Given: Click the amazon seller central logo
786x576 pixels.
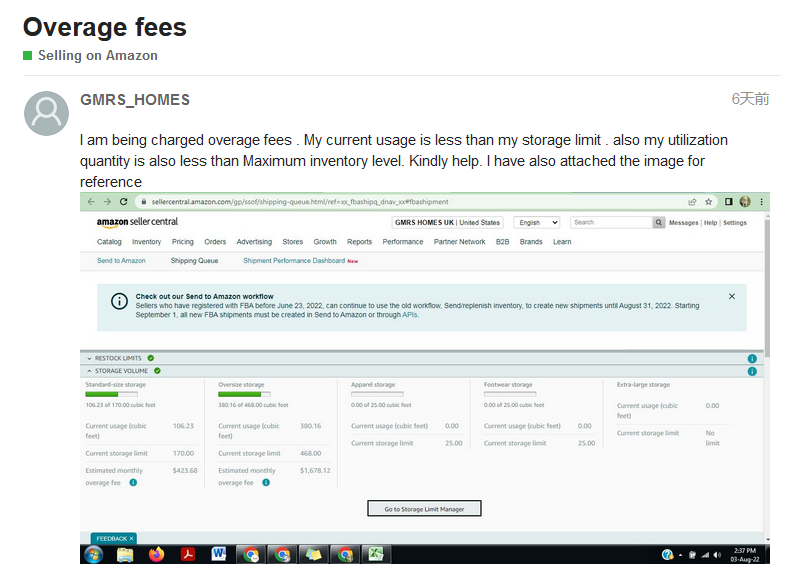Looking at the screenshot, I should (137, 222).
